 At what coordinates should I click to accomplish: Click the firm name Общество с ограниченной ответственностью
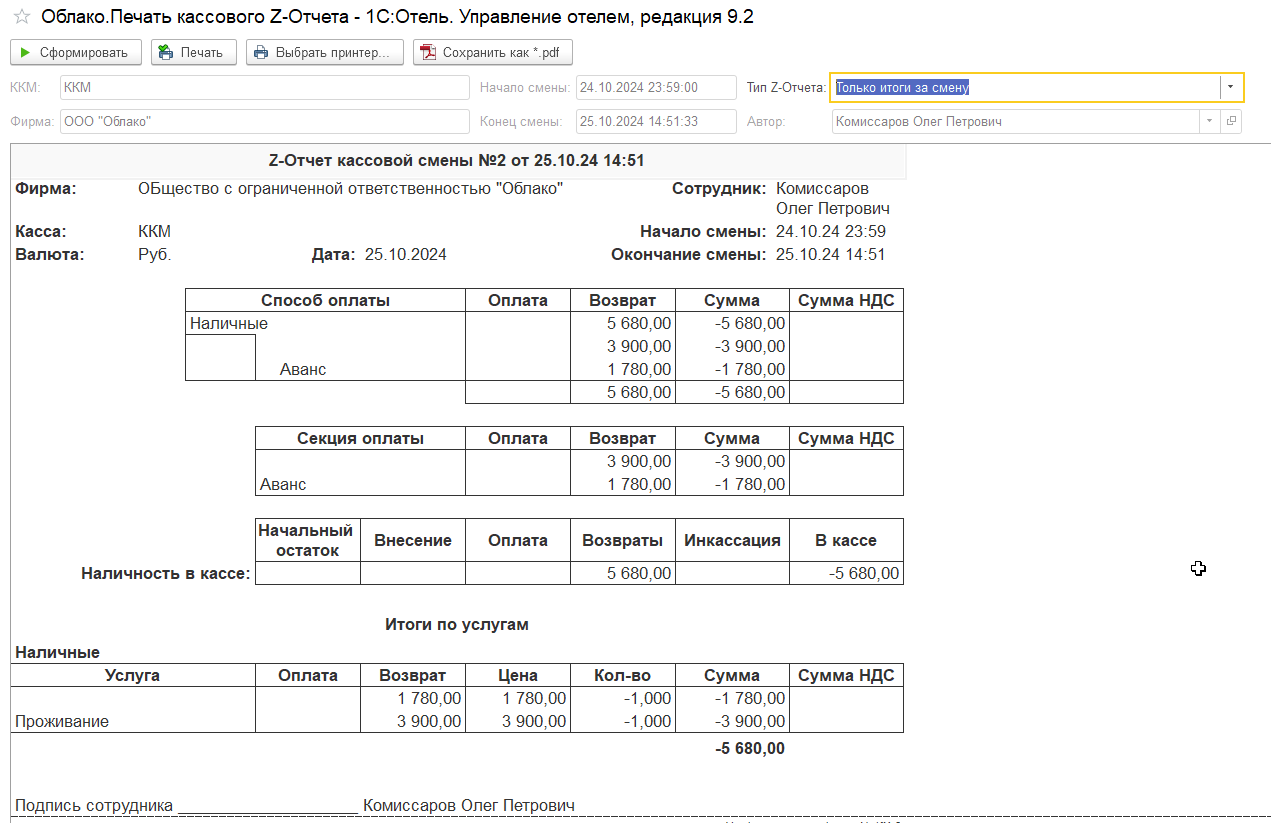coord(350,188)
